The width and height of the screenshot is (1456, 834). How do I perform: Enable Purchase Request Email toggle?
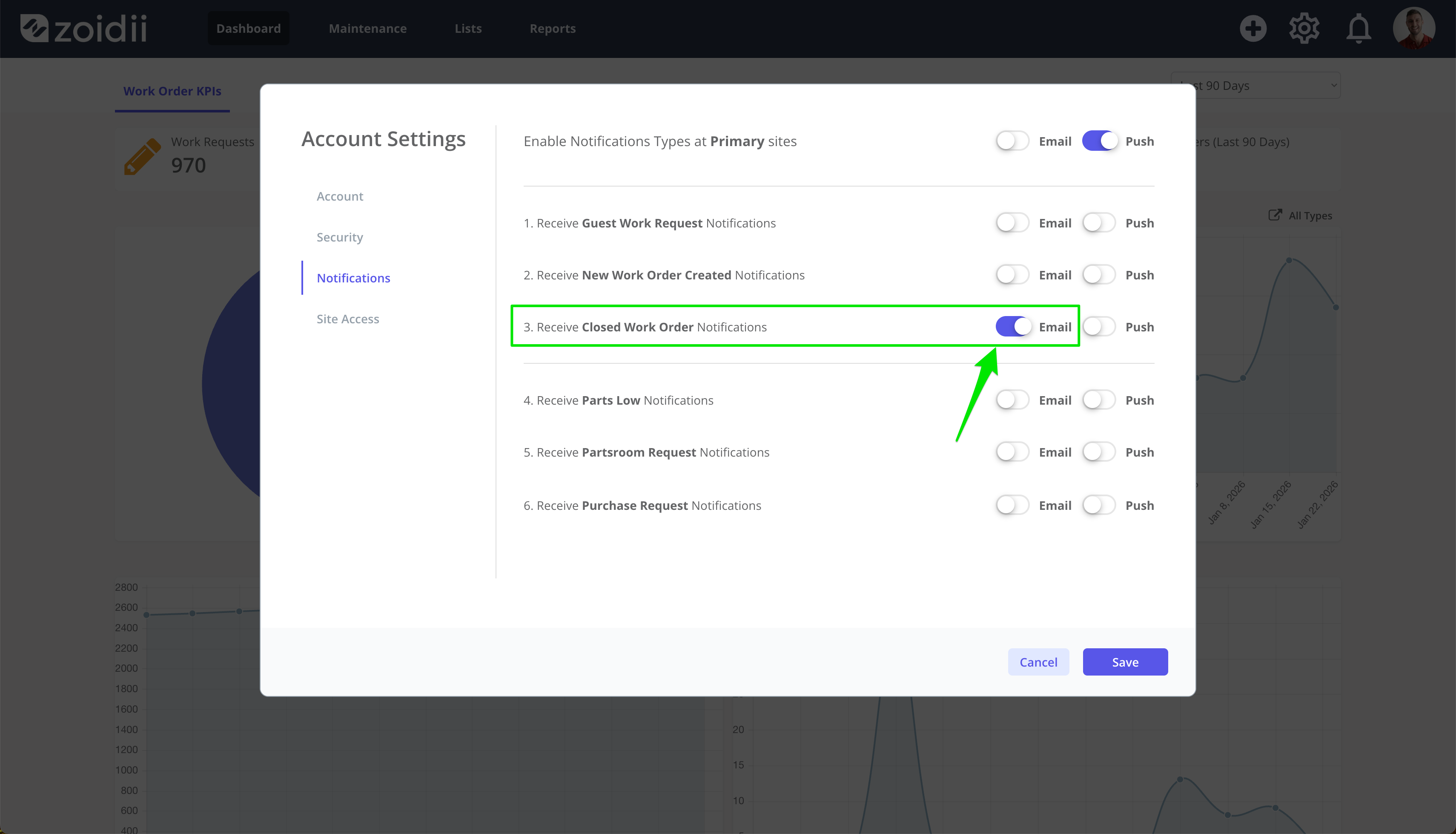coord(1012,505)
